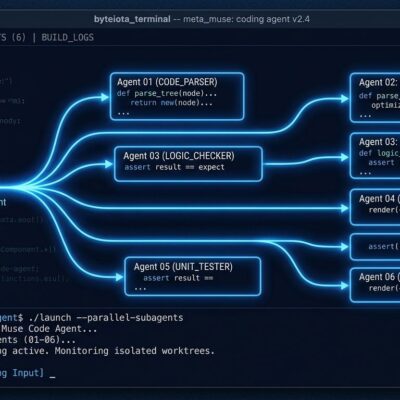Click the 'byteiota_terminal' window title text

(x=132, y=19)
